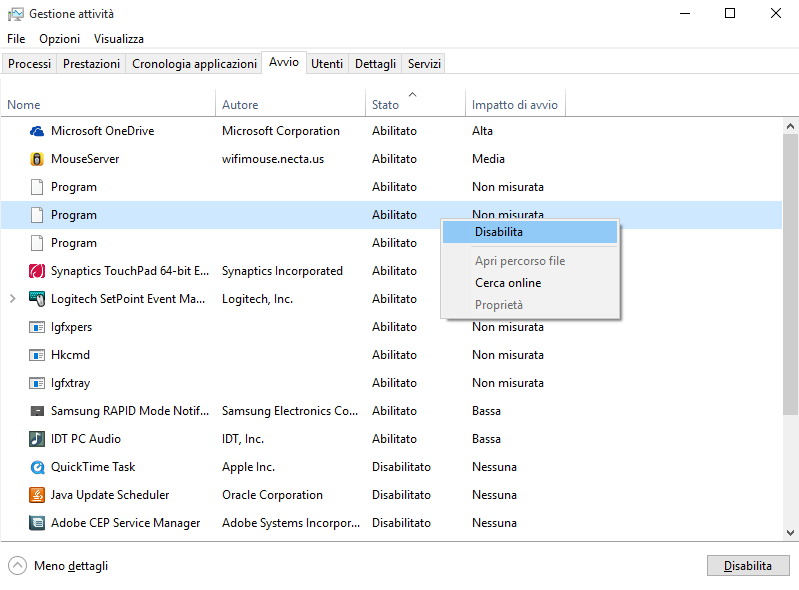Click the Igfxtray window icon

pos(37,383)
